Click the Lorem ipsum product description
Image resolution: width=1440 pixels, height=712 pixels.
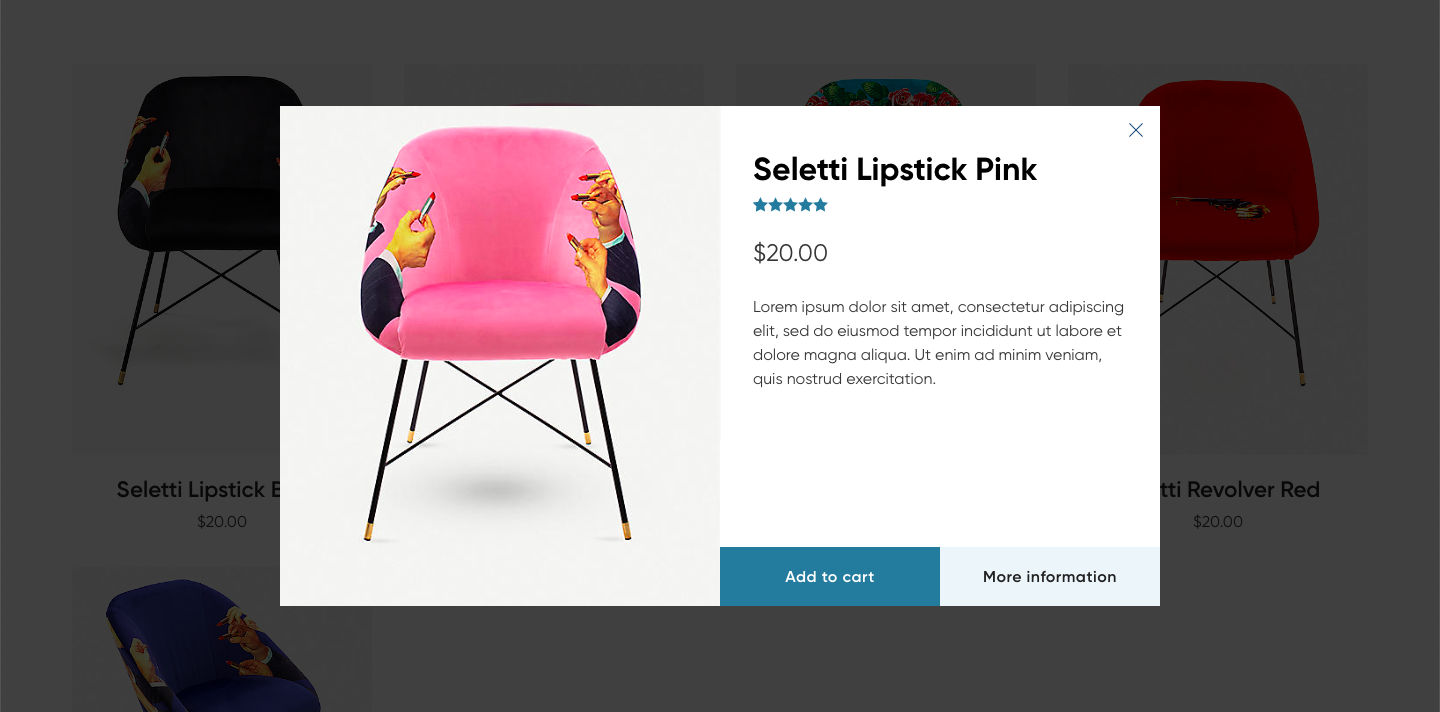click(938, 342)
